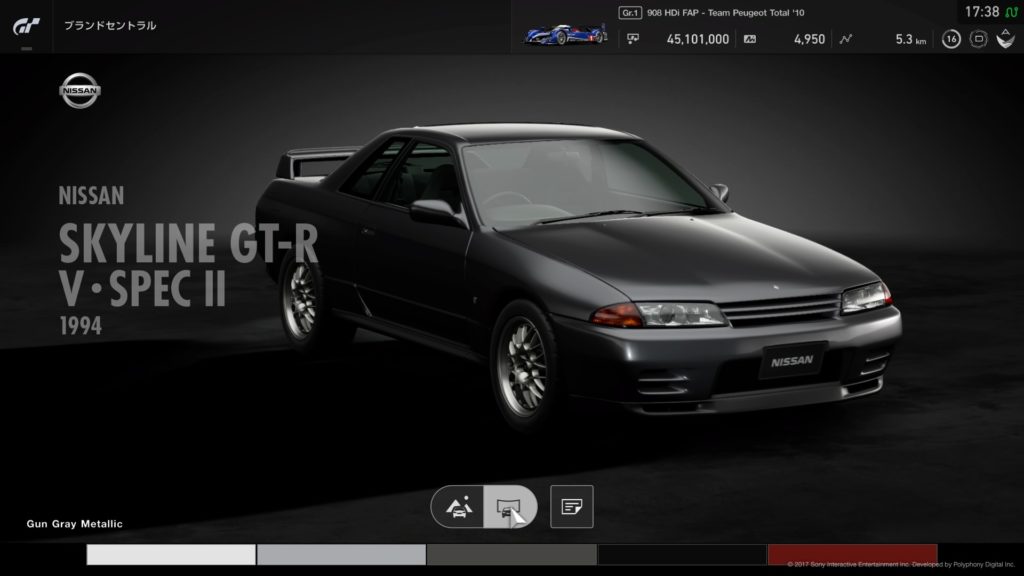Choose the black paint color swatch
Image resolution: width=1024 pixels, height=576 pixels.
(682, 554)
